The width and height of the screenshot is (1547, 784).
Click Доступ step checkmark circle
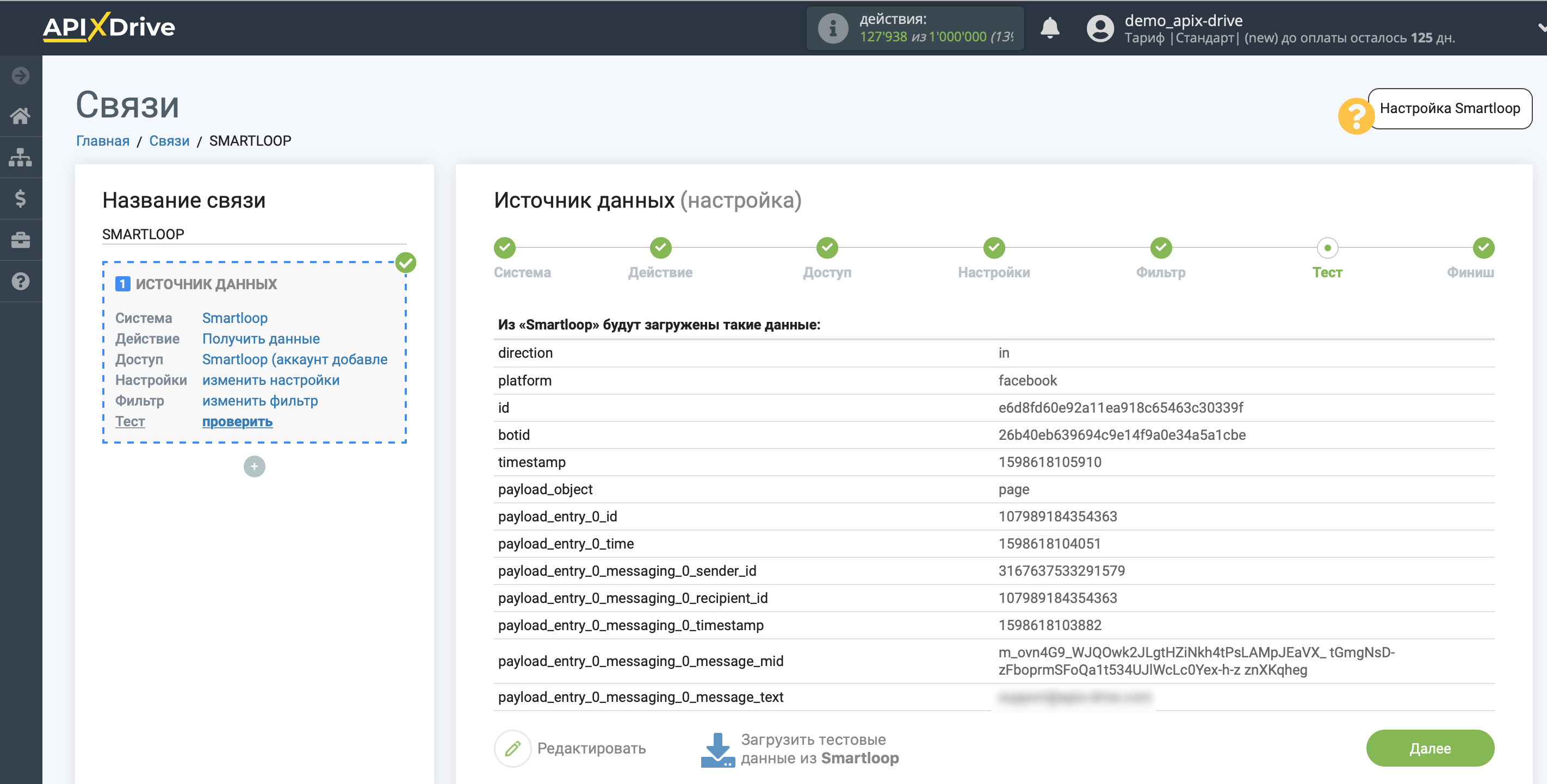(827, 247)
